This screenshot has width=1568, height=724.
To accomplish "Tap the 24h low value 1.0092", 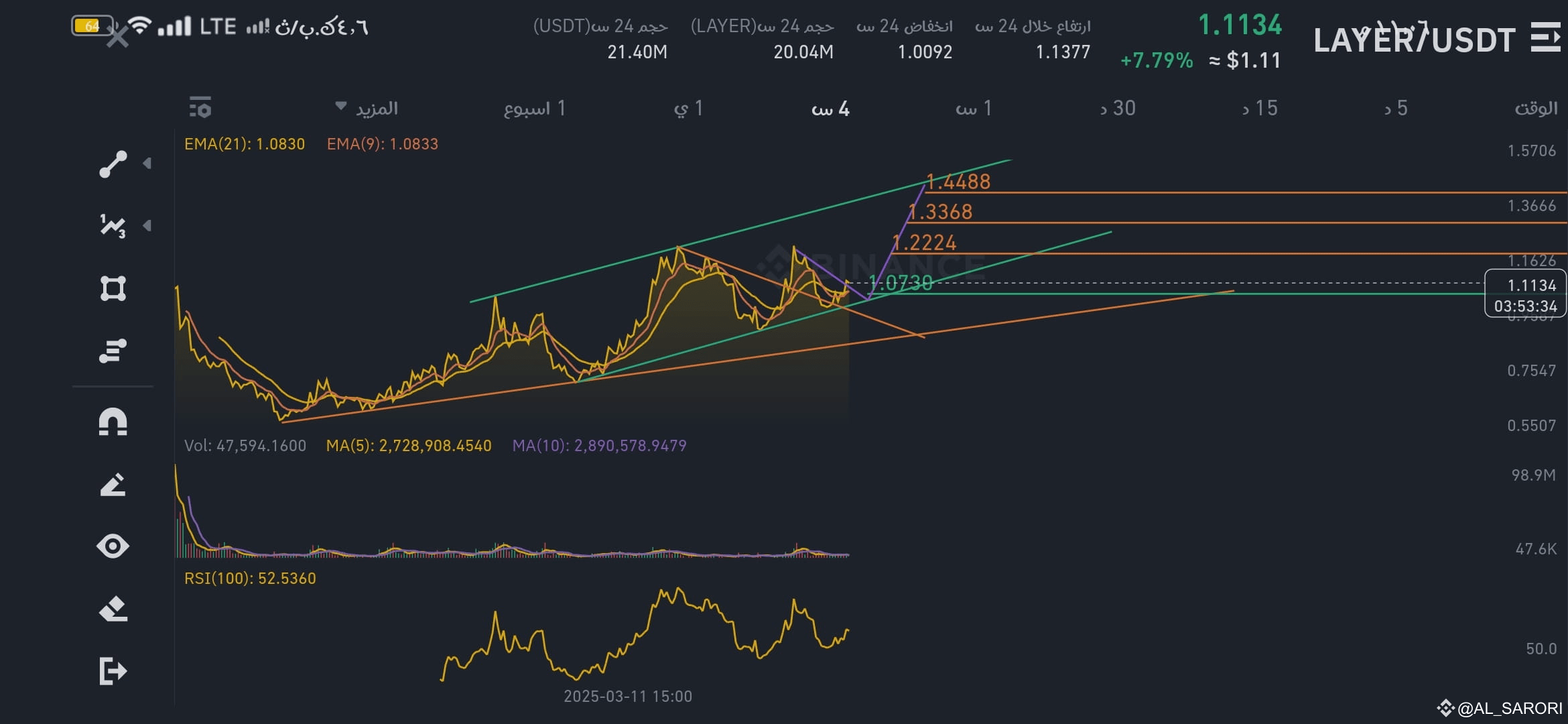I will [x=925, y=52].
